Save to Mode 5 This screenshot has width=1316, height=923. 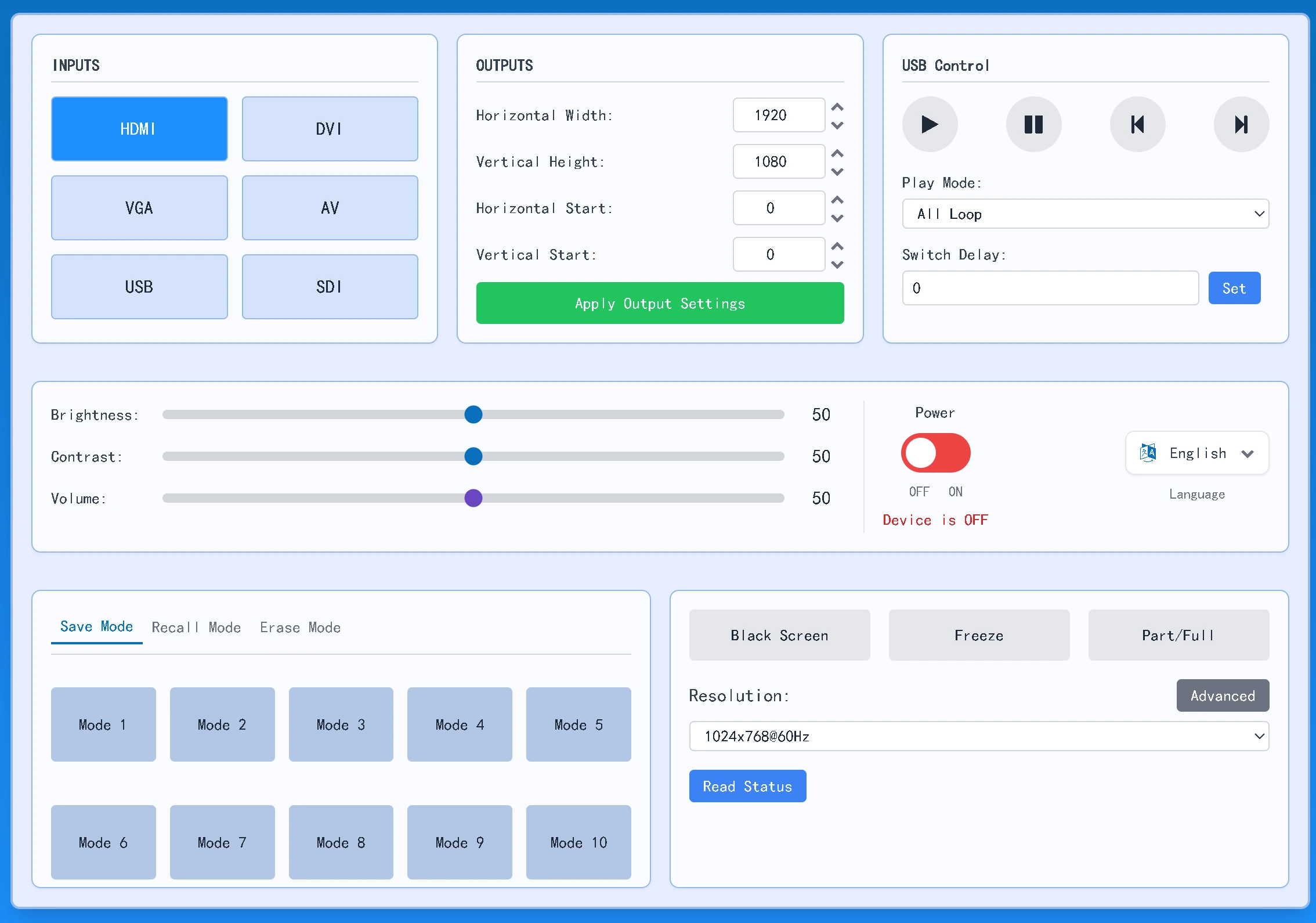pos(579,724)
